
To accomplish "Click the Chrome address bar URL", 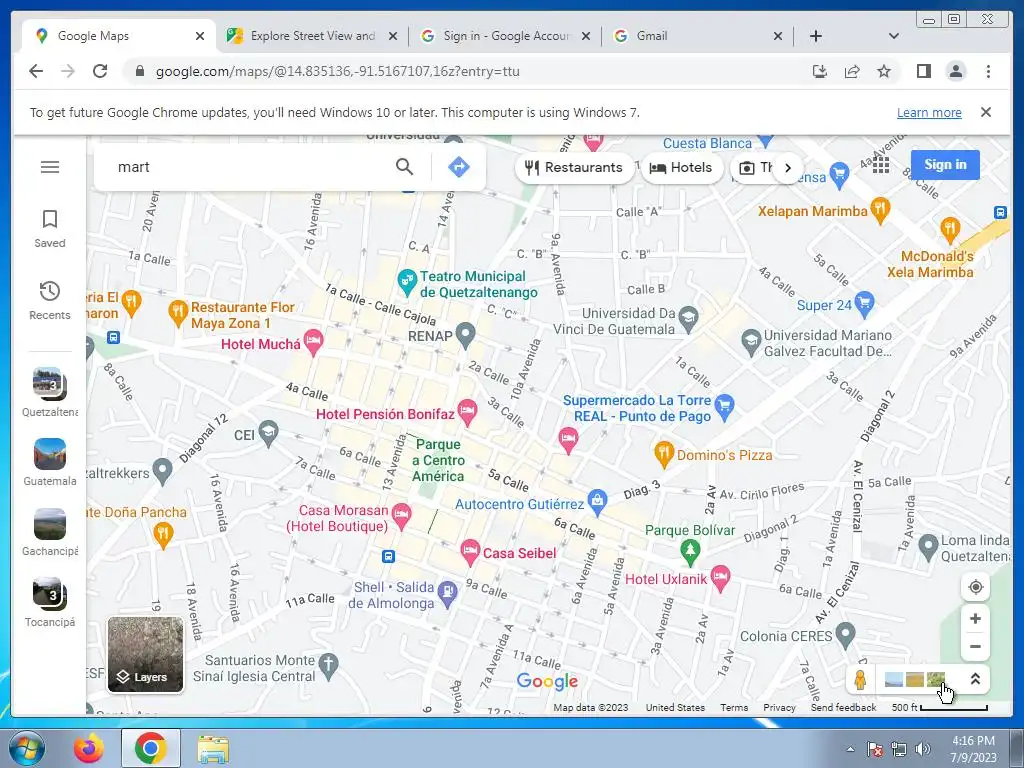I will tap(337, 71).
